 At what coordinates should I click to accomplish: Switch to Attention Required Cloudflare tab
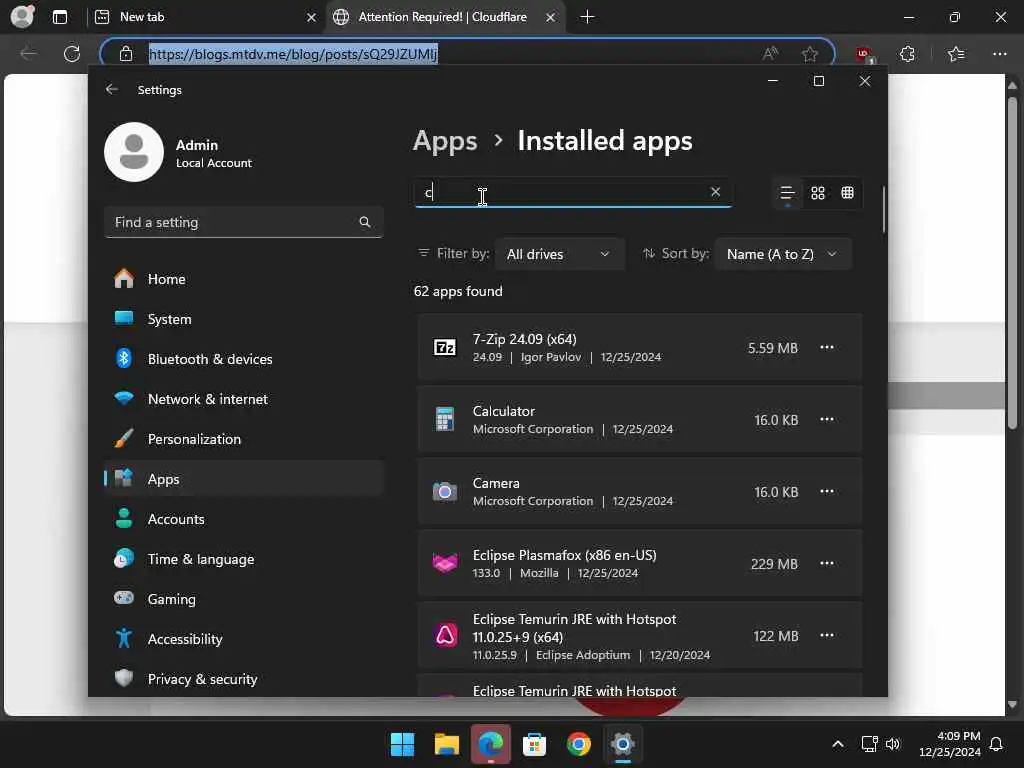(x=443, y=17)
